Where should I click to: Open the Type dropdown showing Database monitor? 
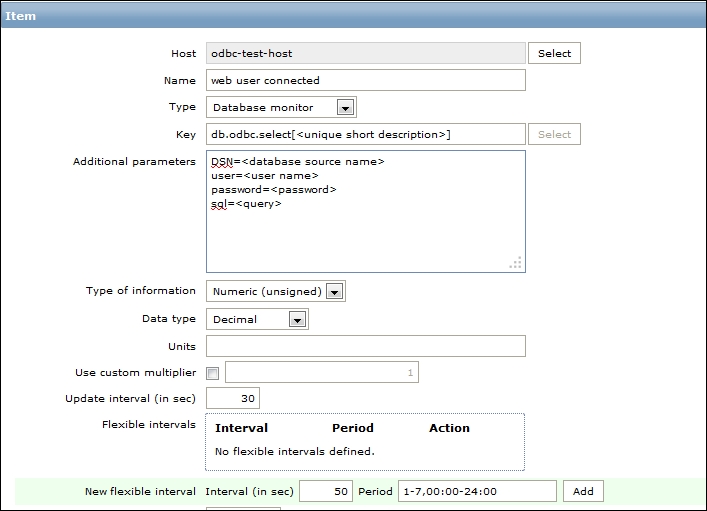point(281,107)
